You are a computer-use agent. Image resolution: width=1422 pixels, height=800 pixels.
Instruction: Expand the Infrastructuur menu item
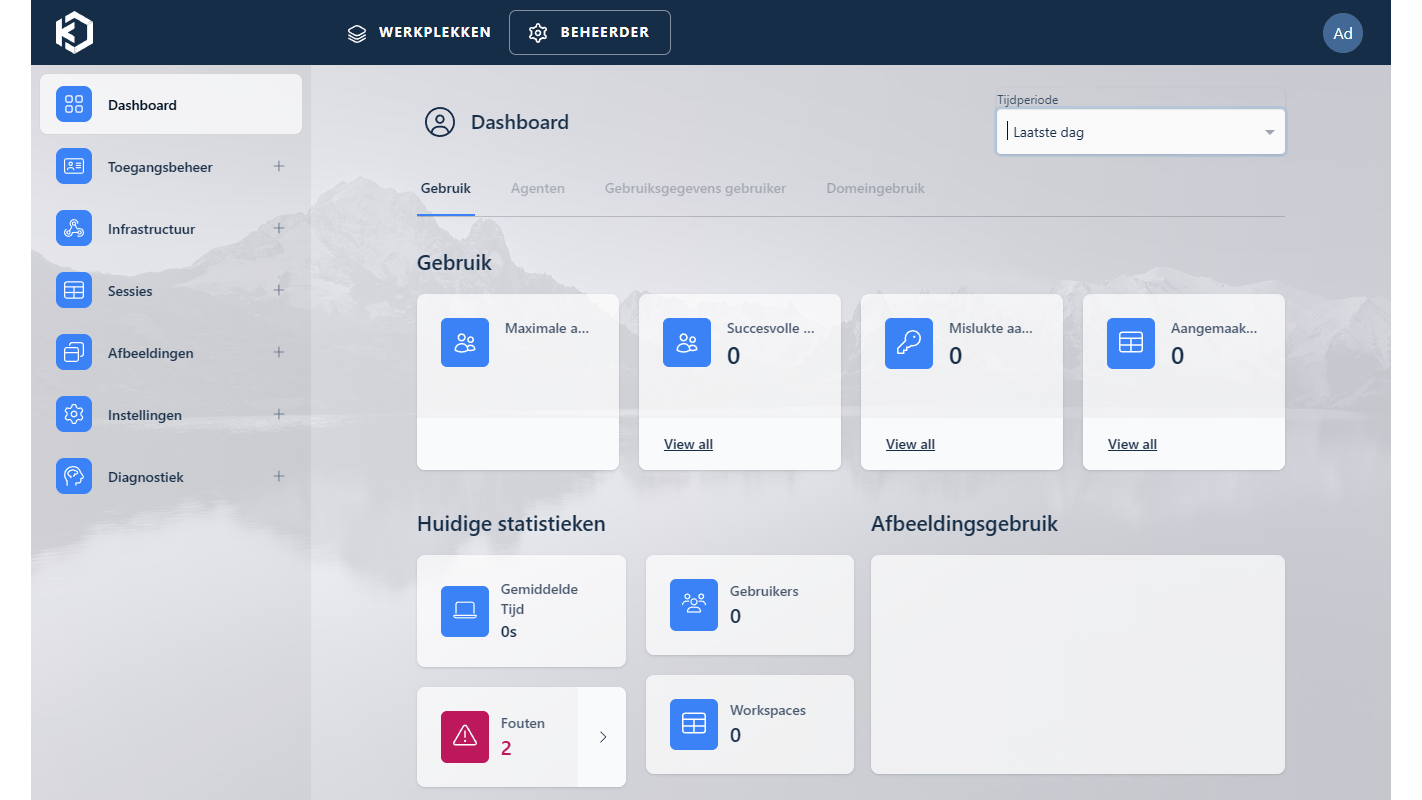(x=279, y=228)
